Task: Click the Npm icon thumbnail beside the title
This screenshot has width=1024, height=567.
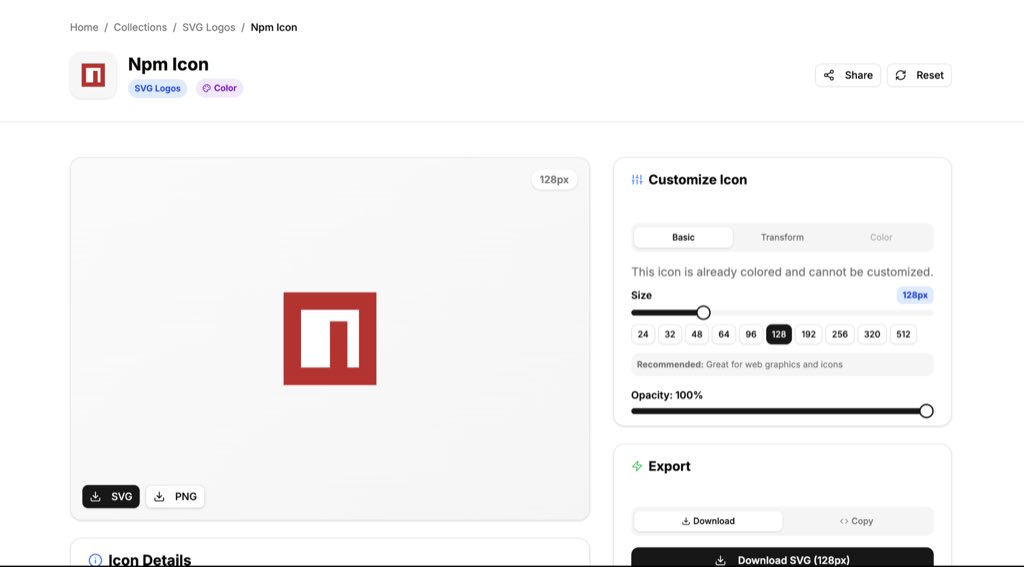Action: [x=93, y=75]
